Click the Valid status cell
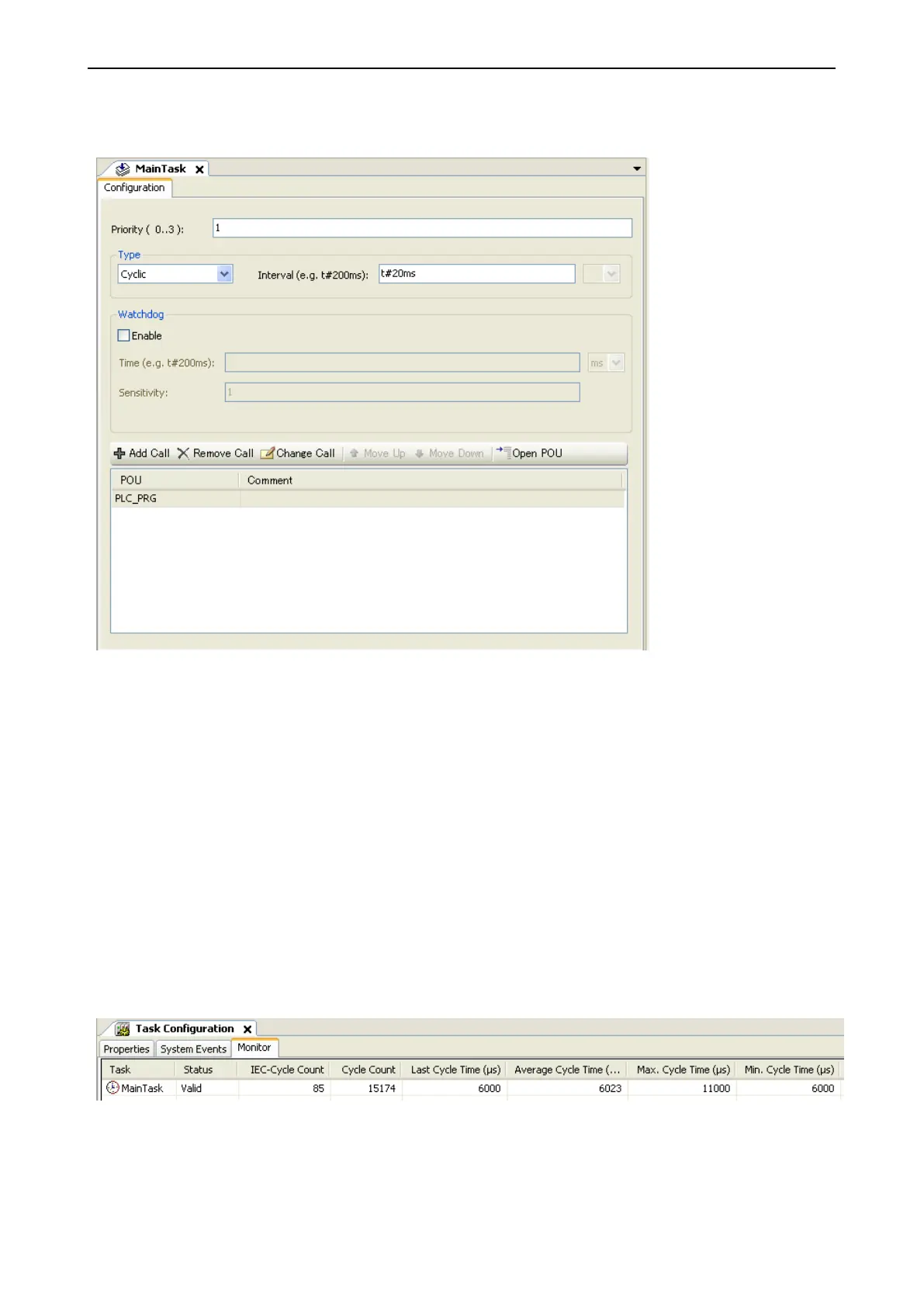924x1307 pixels. pos(192,1088)
